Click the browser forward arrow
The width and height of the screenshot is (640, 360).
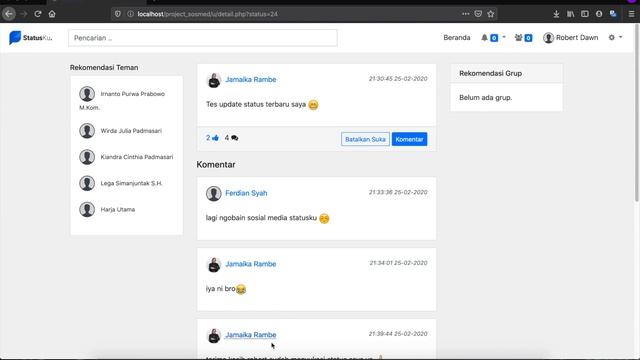(24, 14)
